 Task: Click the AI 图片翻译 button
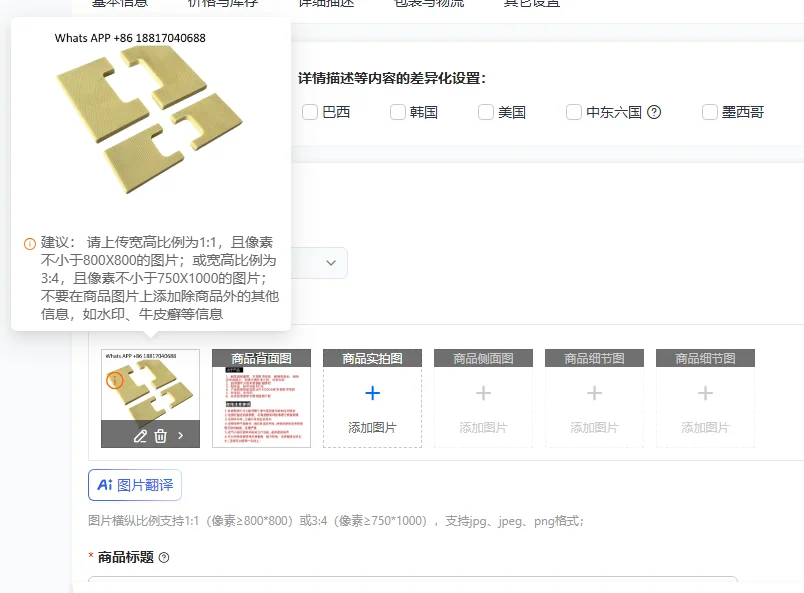tap(135, 485)
